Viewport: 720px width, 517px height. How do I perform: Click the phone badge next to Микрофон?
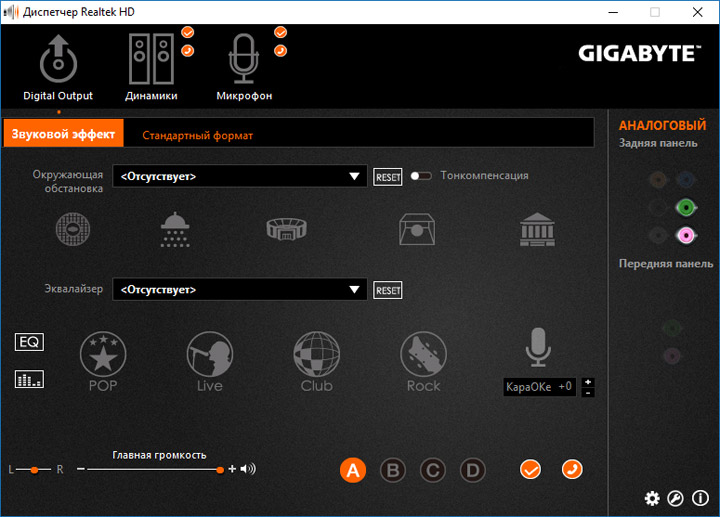point(281,51)
